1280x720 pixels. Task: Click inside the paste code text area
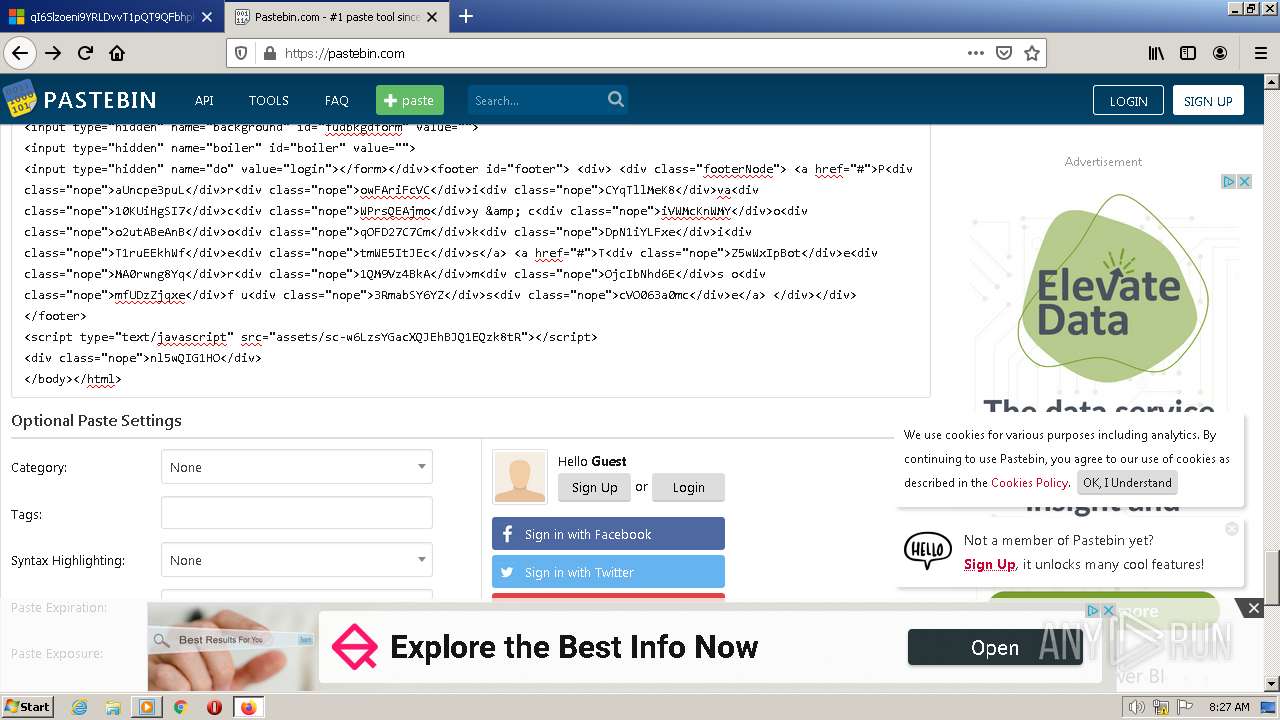point(470,260)
